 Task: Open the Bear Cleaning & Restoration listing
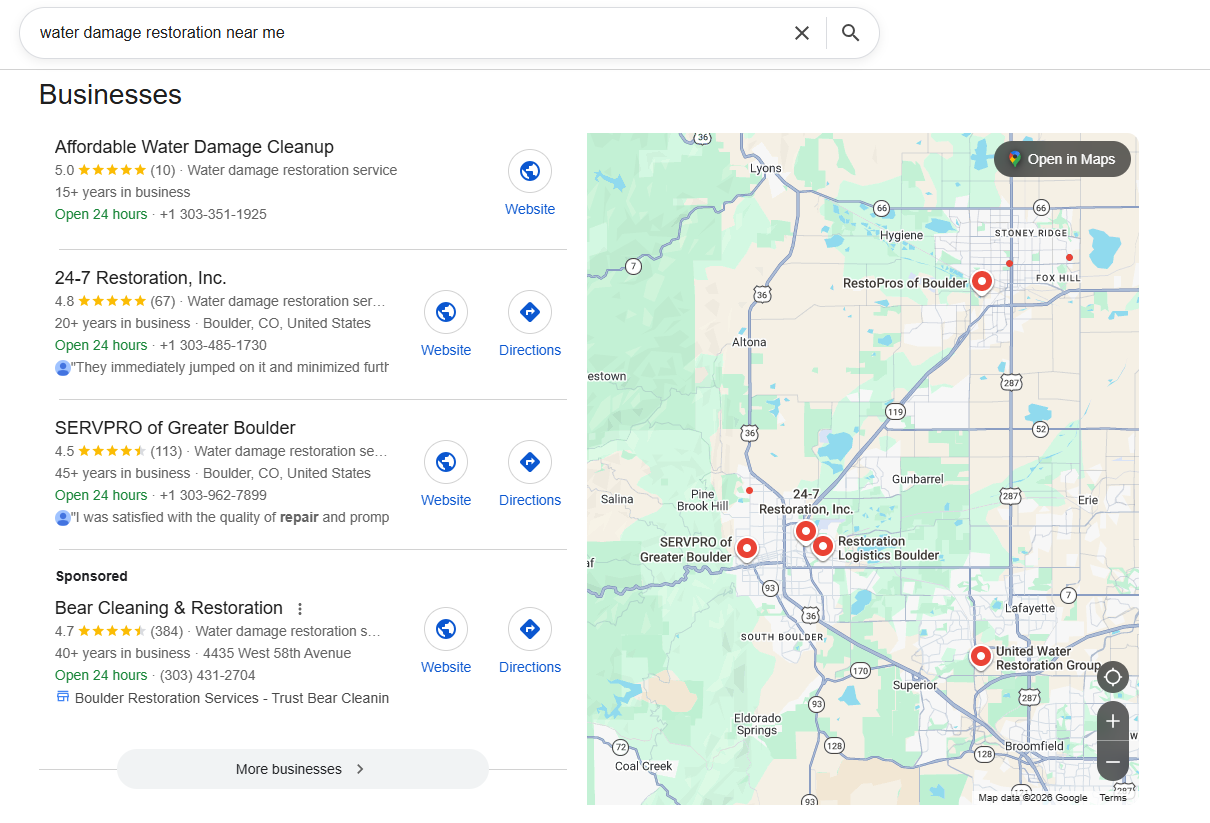169,608
